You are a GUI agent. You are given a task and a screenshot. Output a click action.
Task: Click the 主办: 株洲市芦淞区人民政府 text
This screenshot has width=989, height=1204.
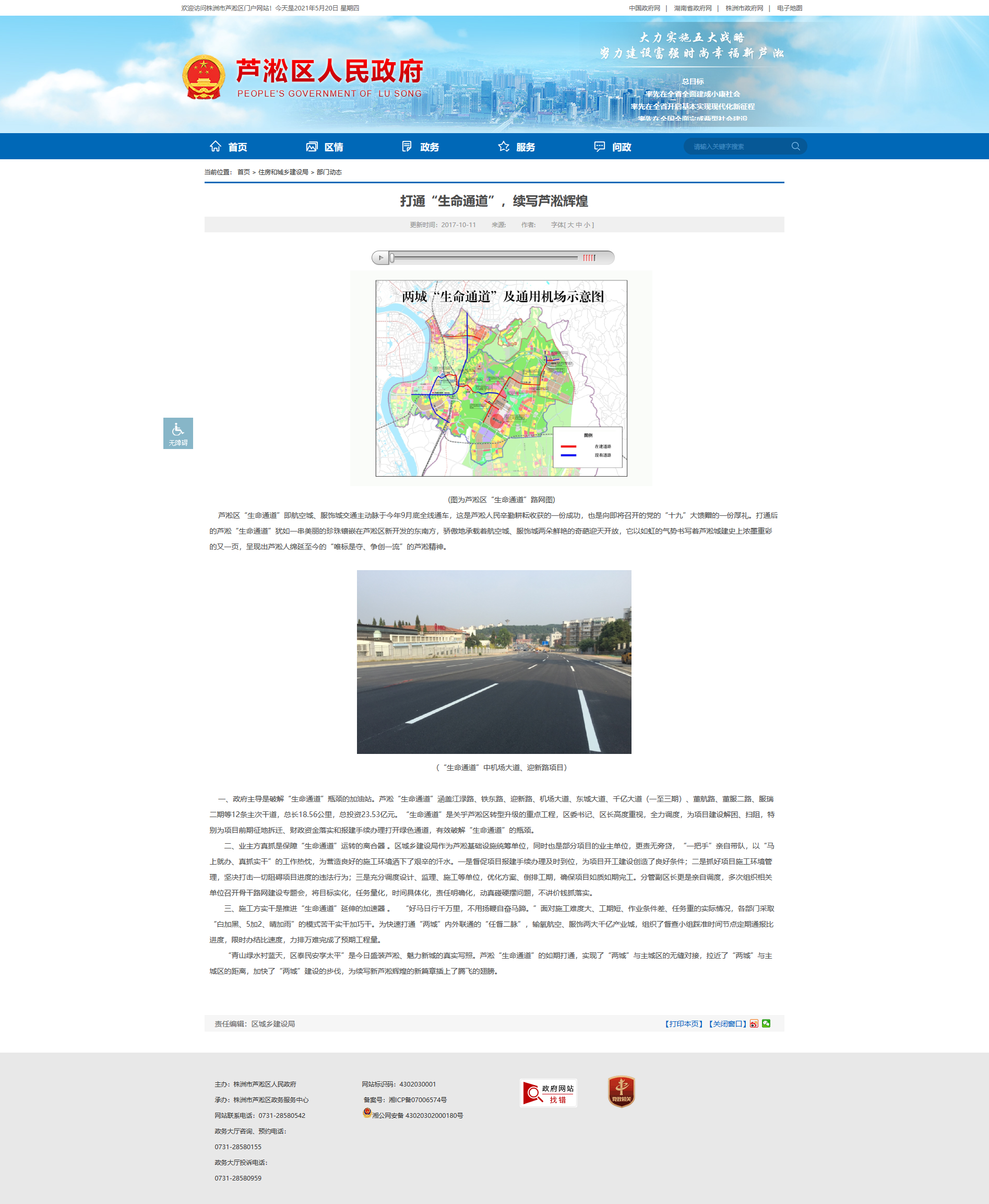[255, 1084]
